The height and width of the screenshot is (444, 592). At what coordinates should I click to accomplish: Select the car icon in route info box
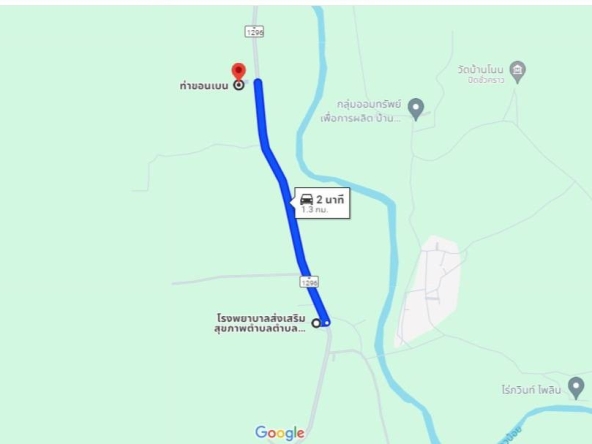306,199
